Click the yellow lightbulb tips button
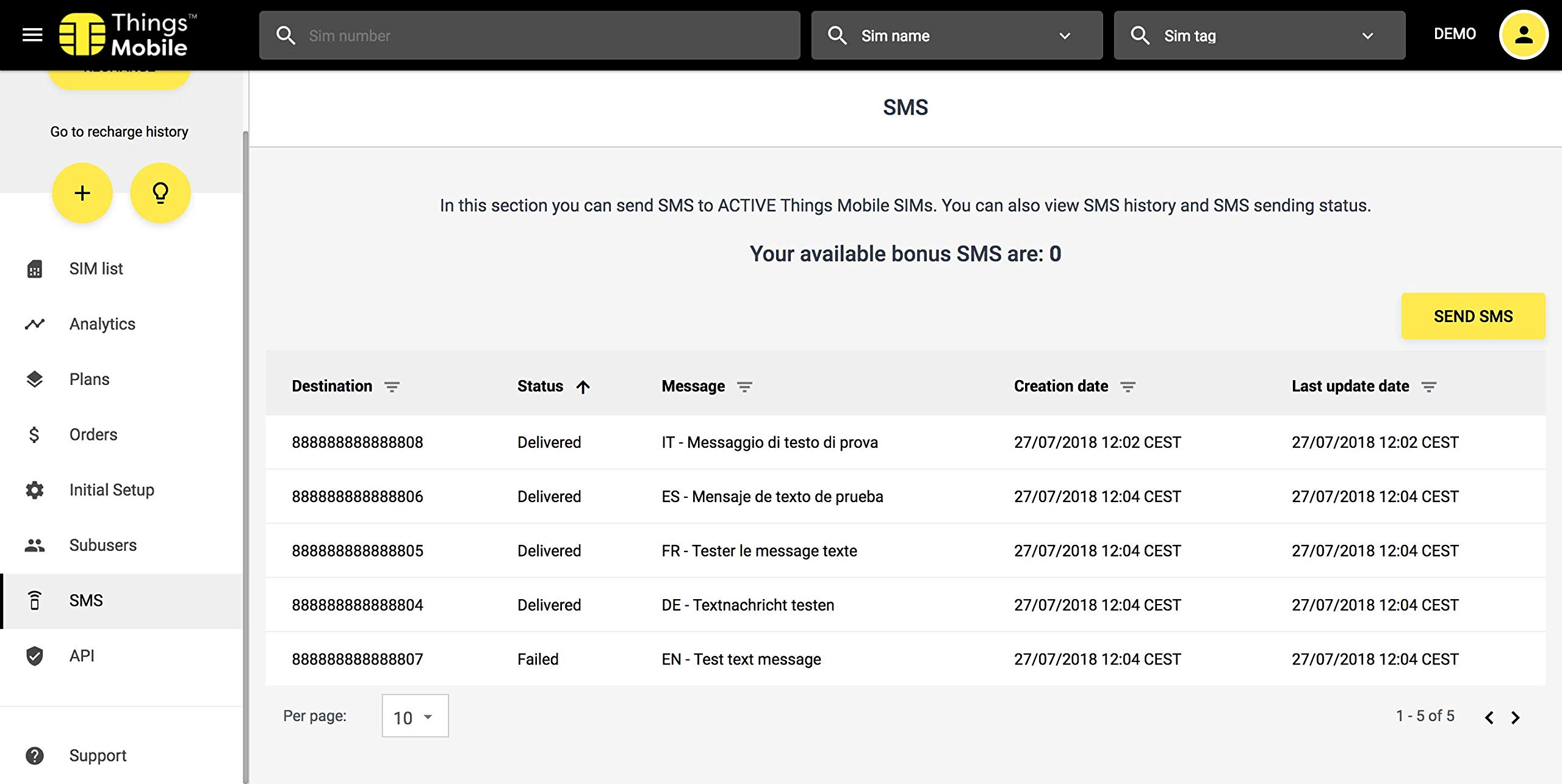This screenshot has height=784, width=1562. [160, 193]
